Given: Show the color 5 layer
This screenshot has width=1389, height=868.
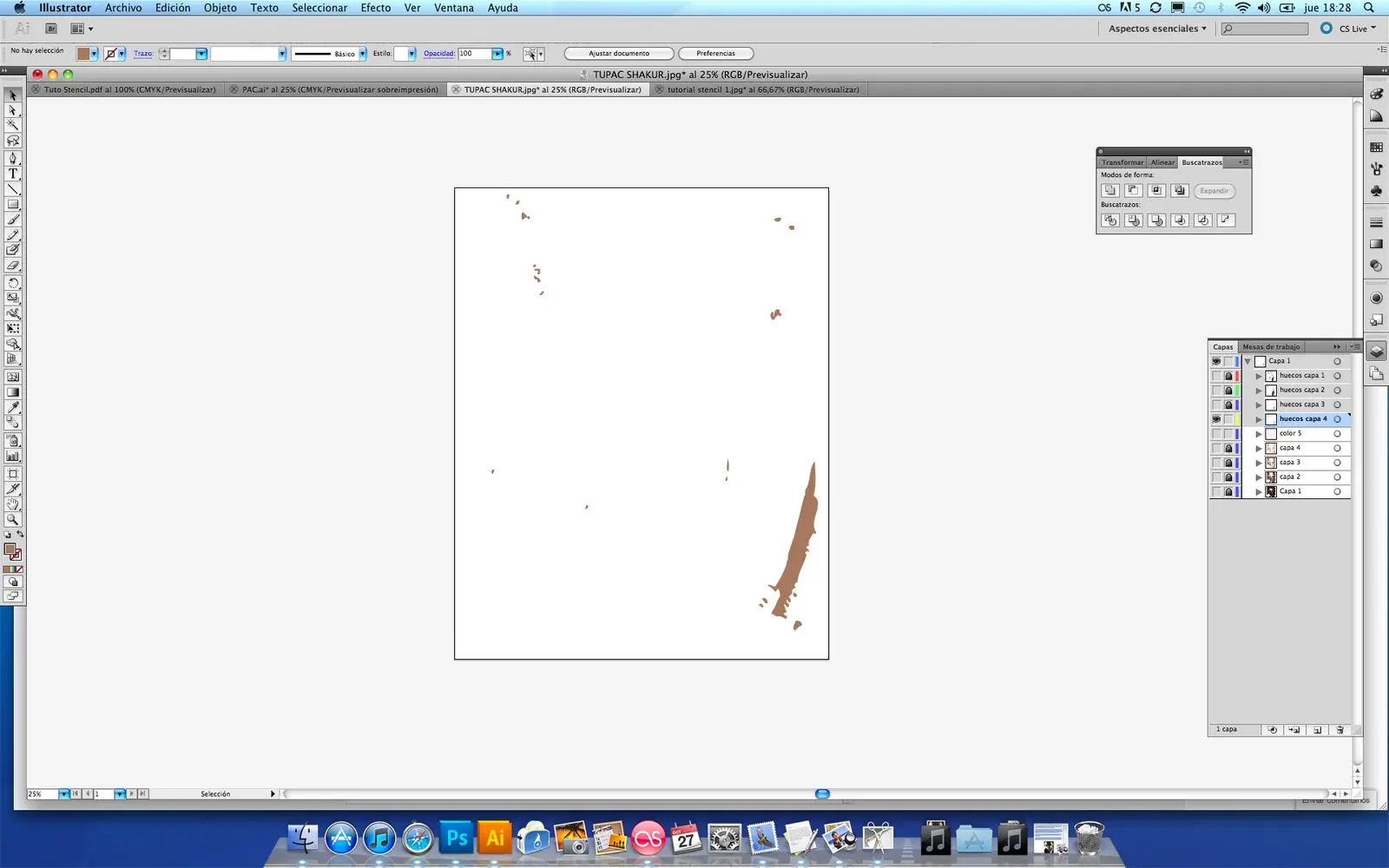Looking at the screenshot, I should click(1216, 434).
